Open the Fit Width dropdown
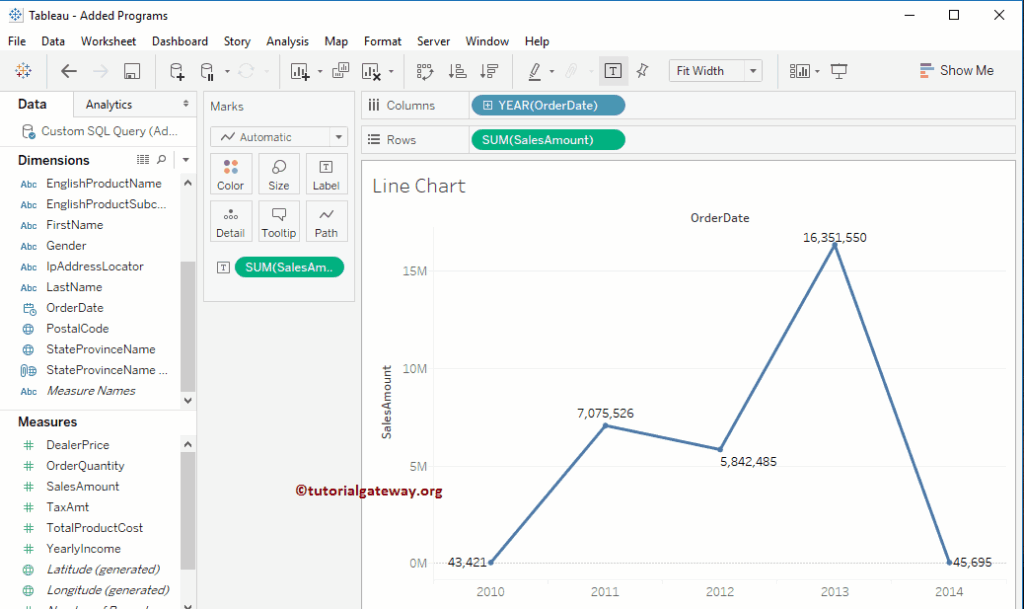This screenshot has height=609, width=1024. pyautogui.click(x=753, y=70)
